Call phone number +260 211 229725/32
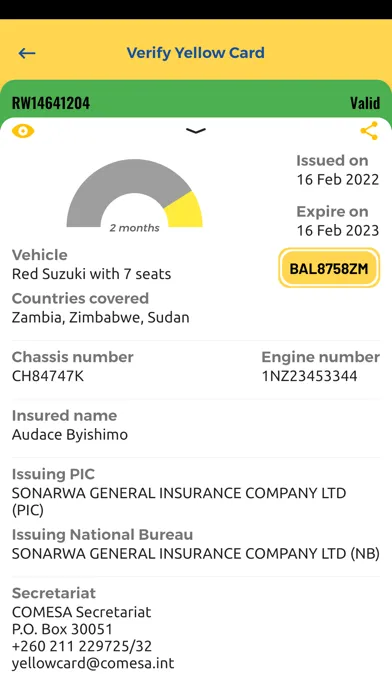392x696 pixels. coord(82,646)
